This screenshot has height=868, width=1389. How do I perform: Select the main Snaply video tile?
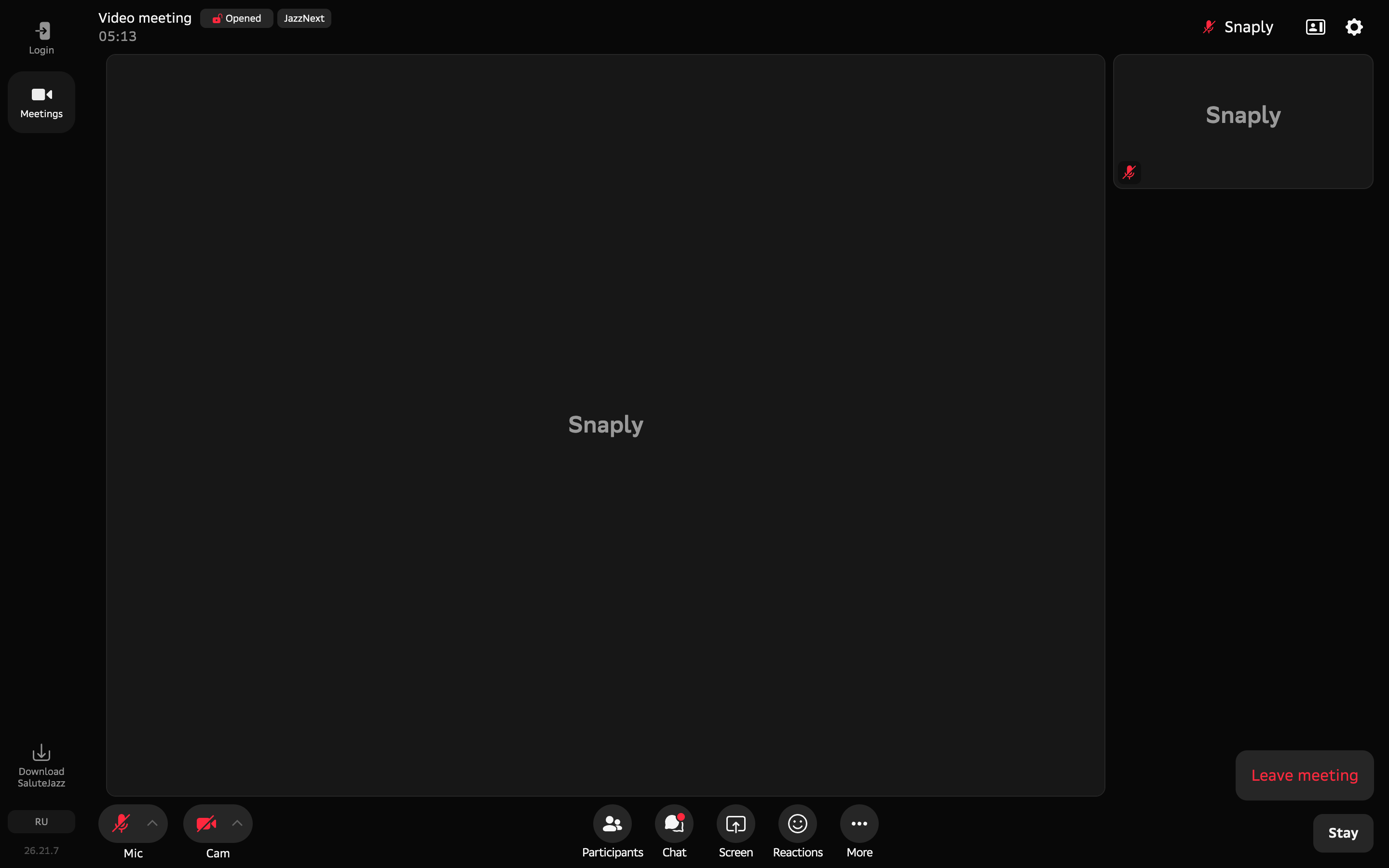(x=606, y=425)
